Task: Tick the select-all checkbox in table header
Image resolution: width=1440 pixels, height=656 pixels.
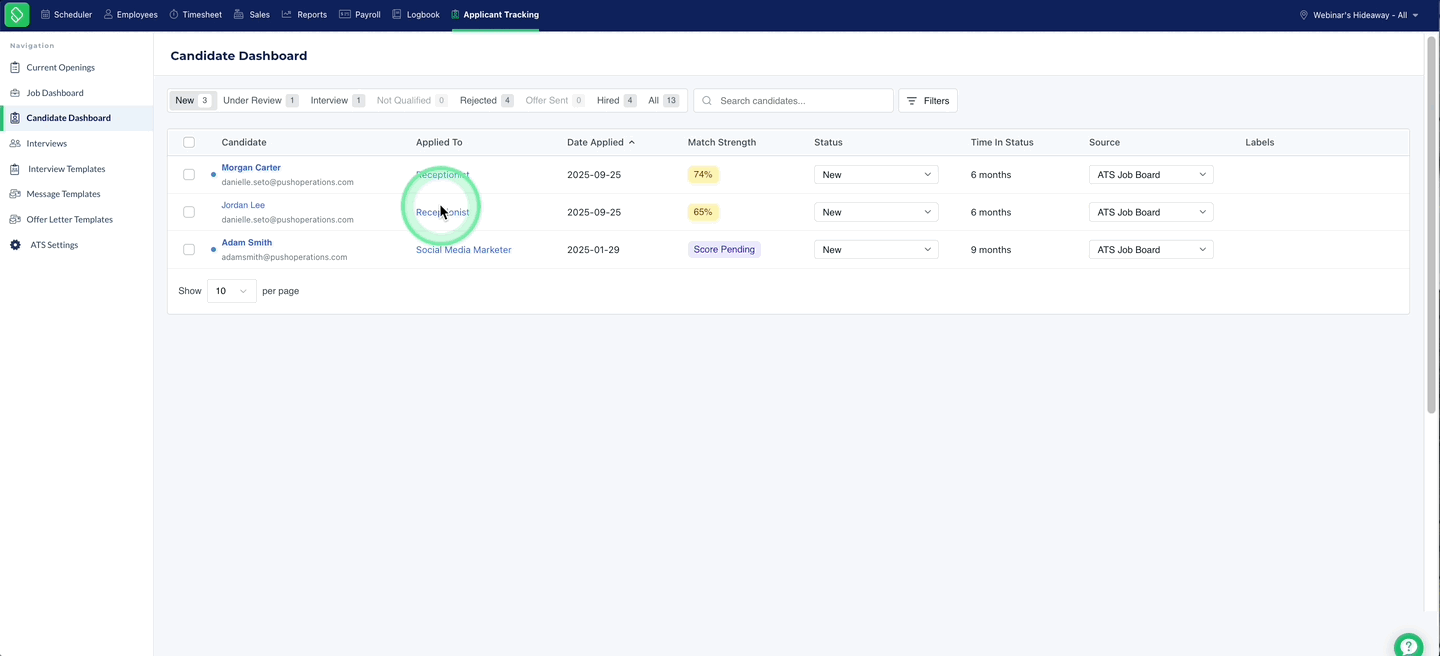Action: pos(189,142)
